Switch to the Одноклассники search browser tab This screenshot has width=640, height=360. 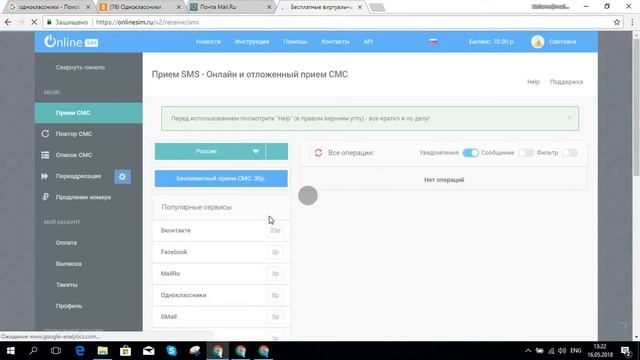point(49,7)
